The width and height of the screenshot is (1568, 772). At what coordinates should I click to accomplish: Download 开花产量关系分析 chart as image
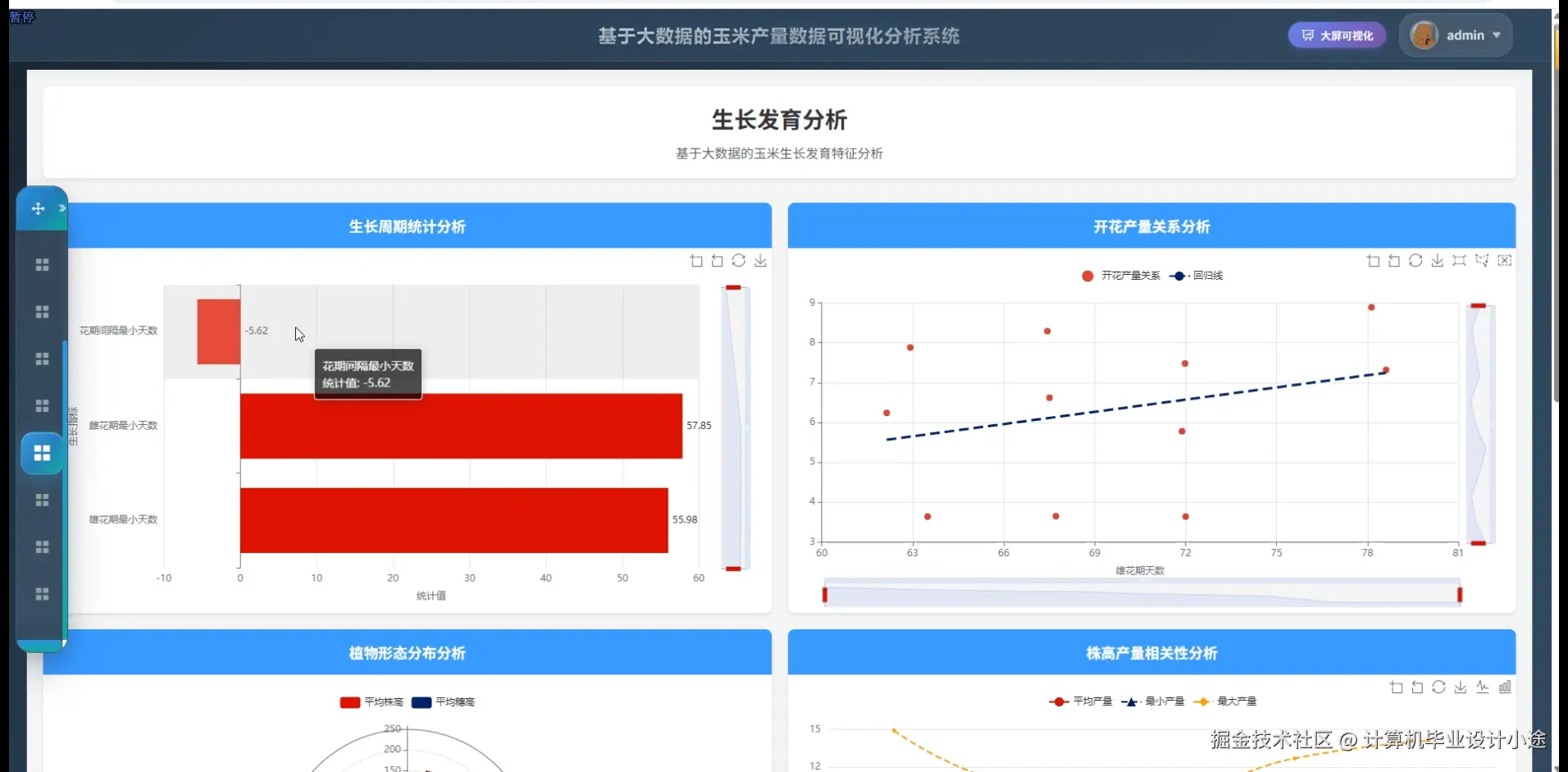1437,260
